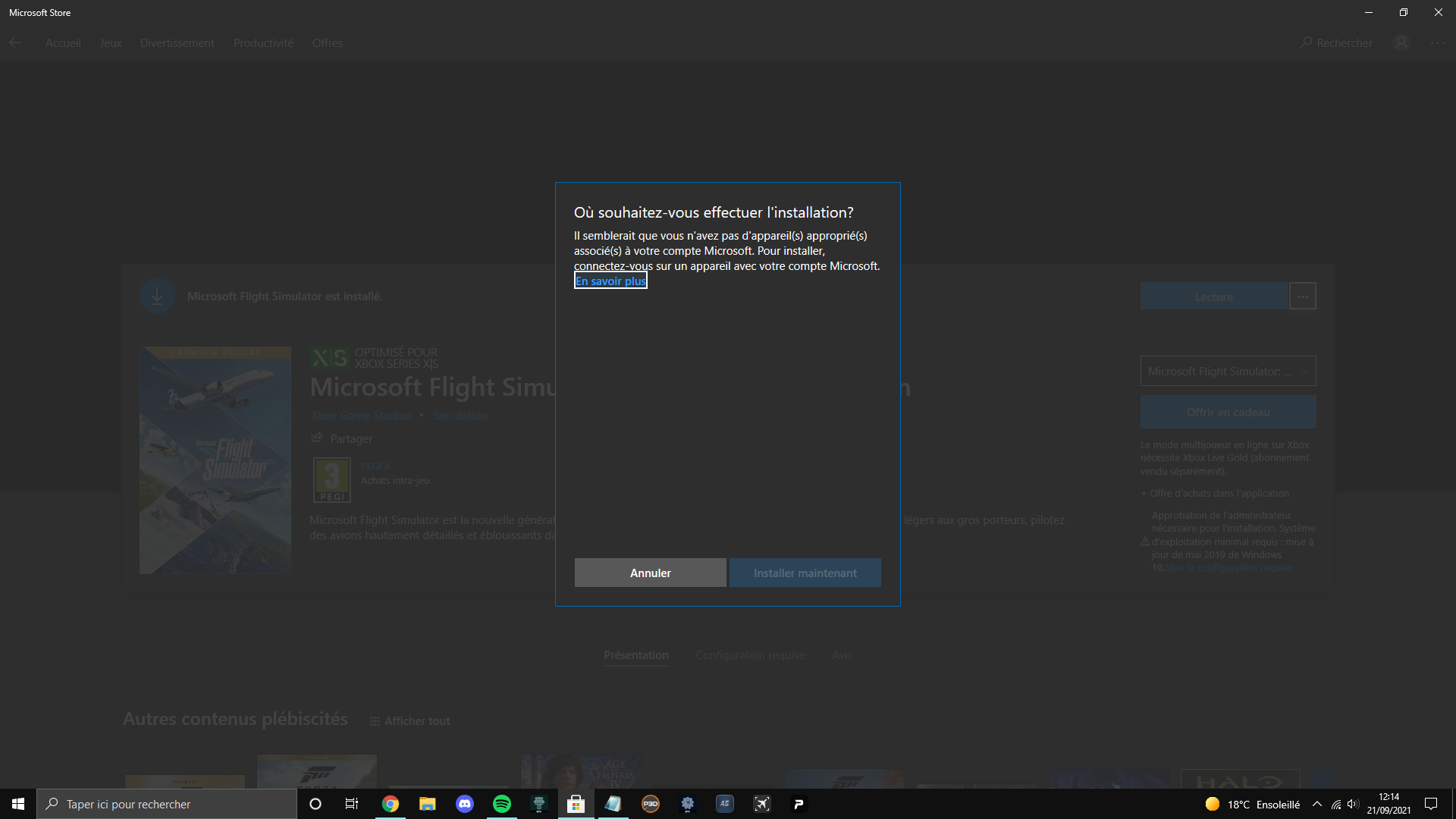Image resolution: width=1456 pixels, height=819 pixels.
Task: Switch to Configuration requise tab
Action: [x=750, y=655]
